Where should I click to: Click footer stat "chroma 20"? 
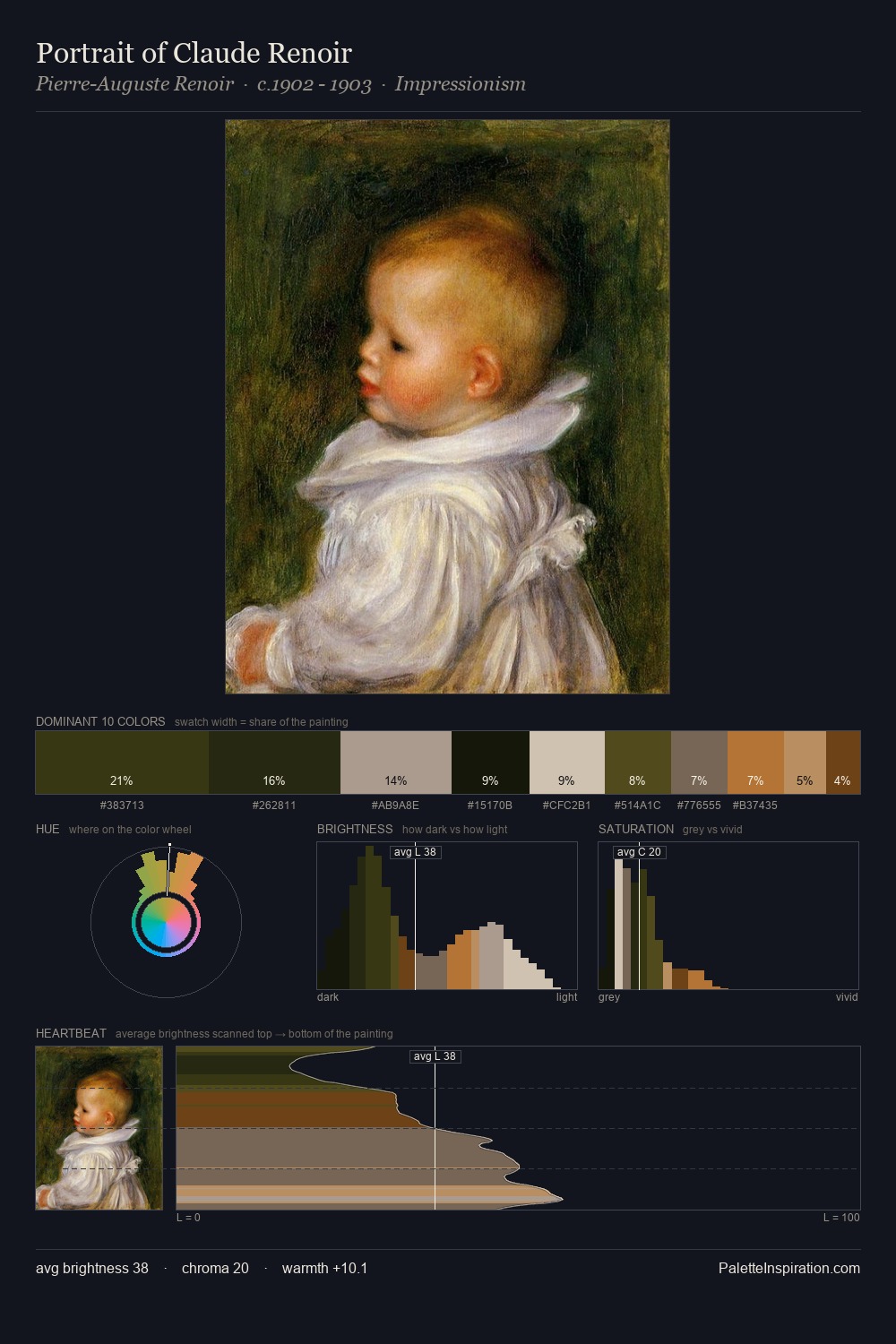tap(215, 1268)
